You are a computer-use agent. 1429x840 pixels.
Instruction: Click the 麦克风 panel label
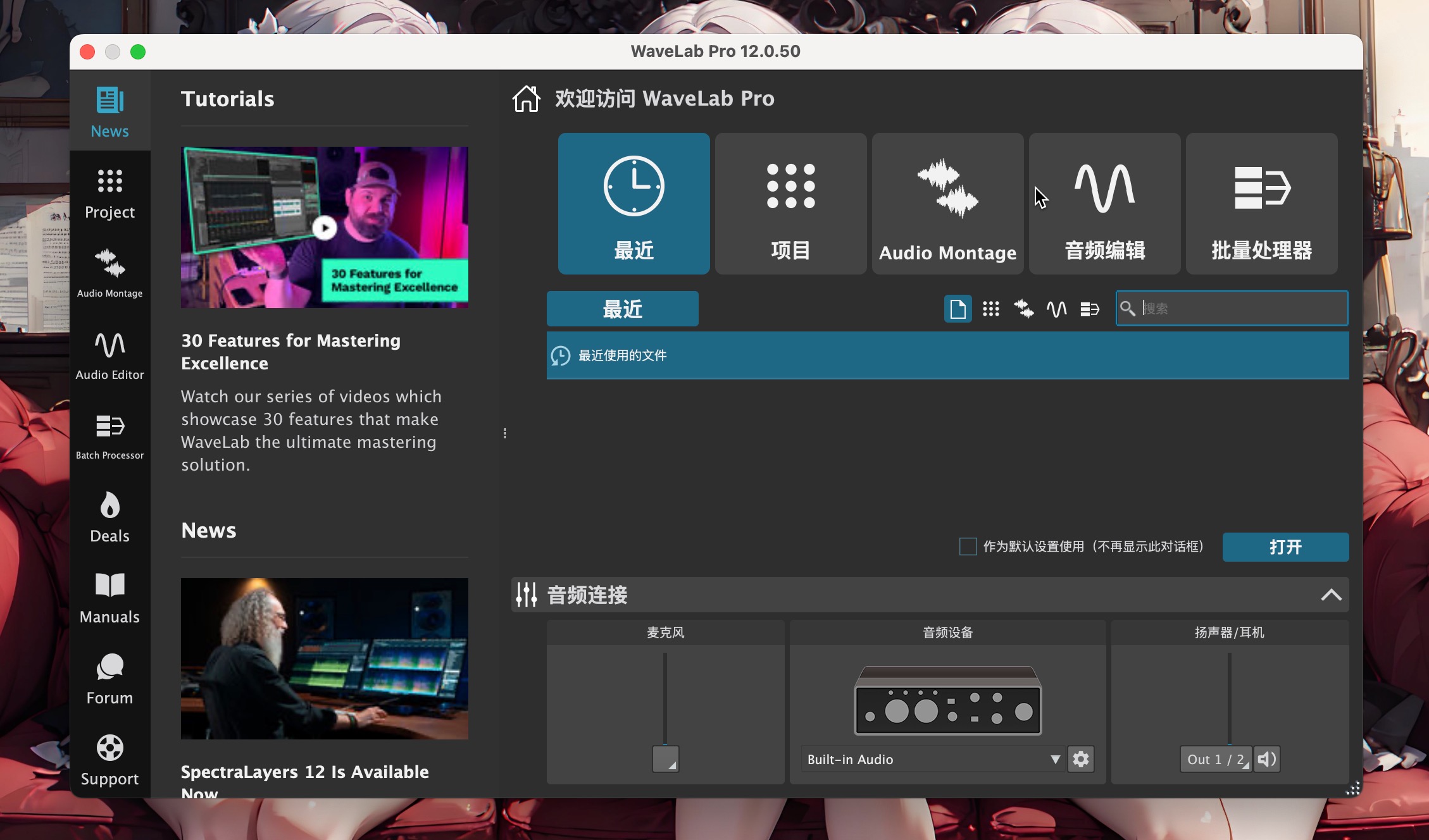click(x=665, y=633)
